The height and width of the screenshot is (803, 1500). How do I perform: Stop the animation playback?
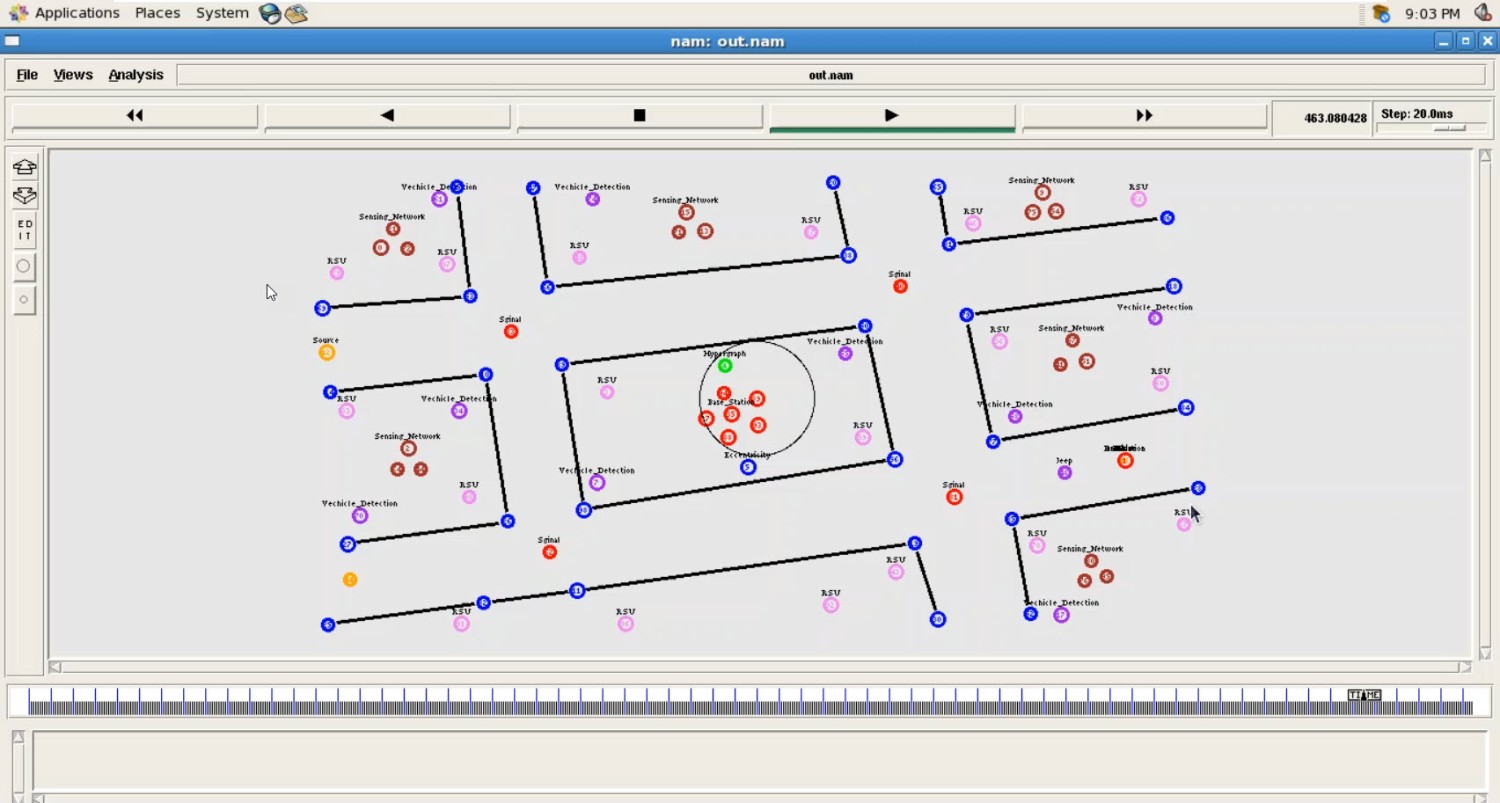click(639, 116)
